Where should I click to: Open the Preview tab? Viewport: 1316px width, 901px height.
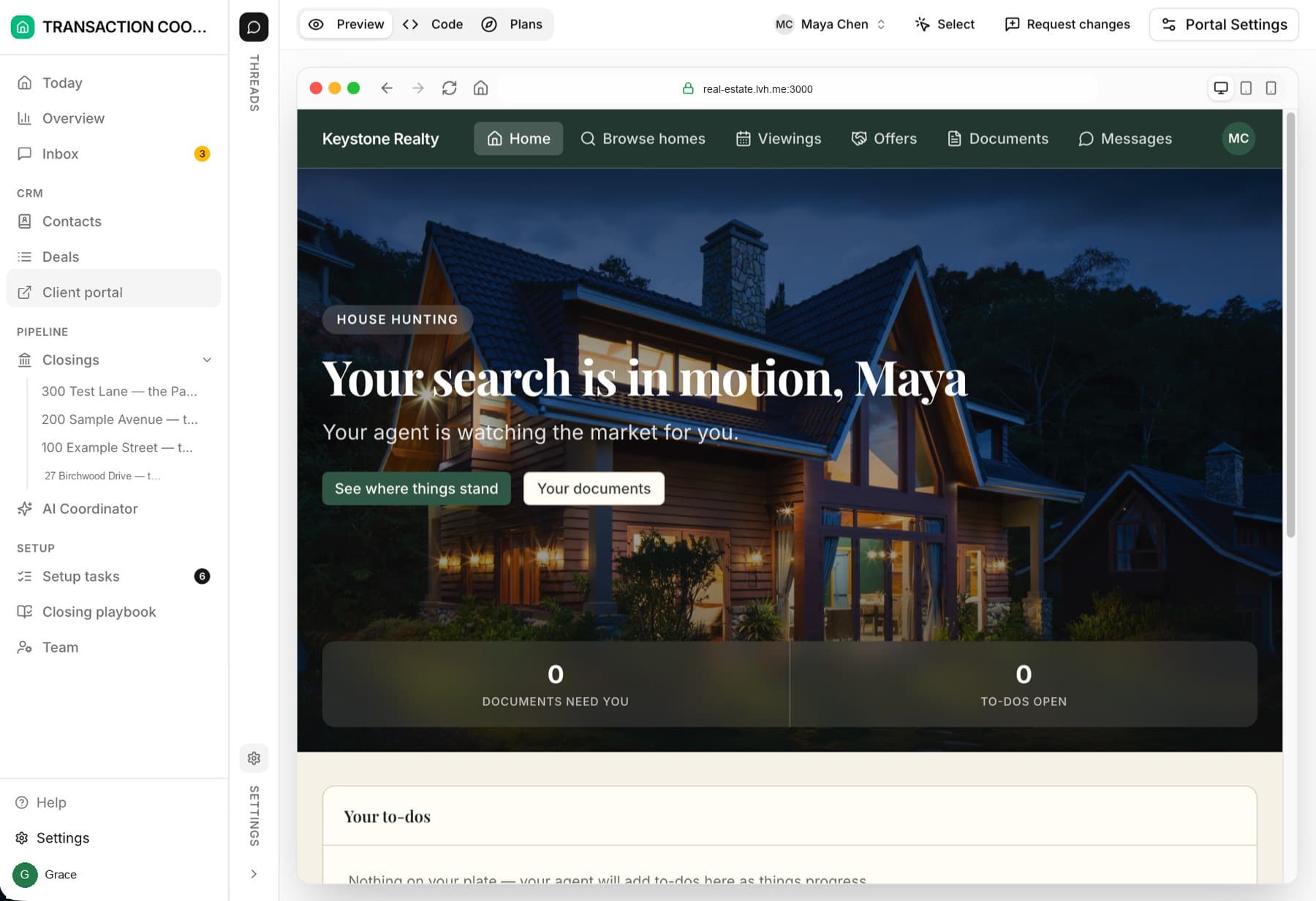point(347,24)
